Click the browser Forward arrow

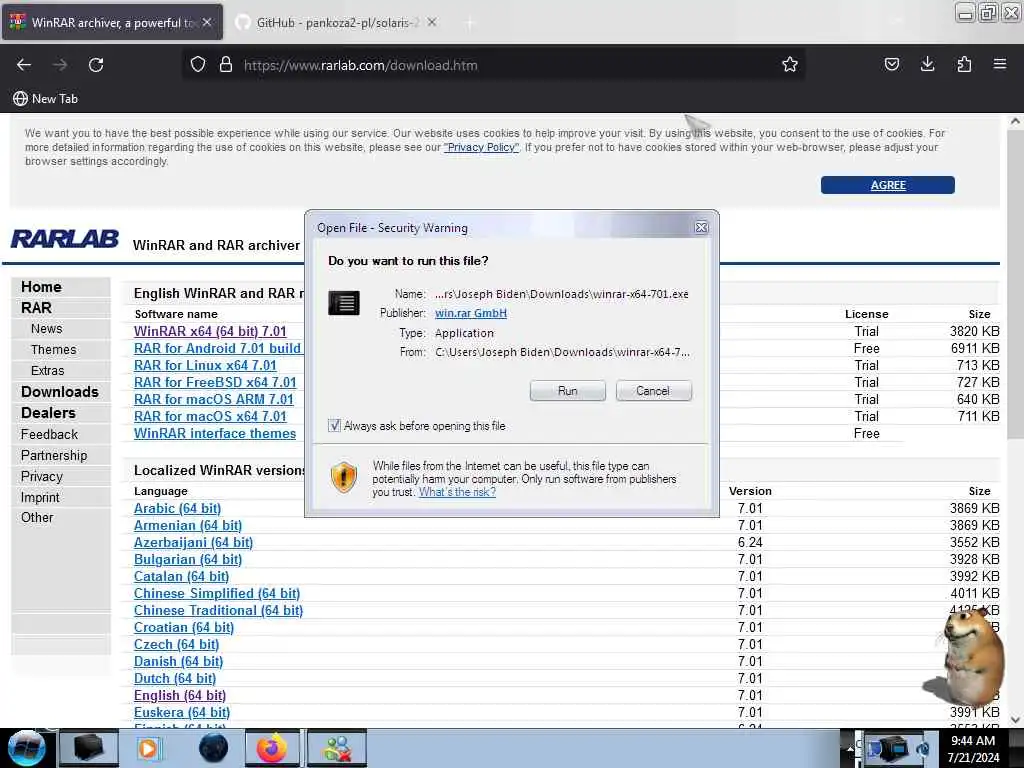[x=60, y=65]
